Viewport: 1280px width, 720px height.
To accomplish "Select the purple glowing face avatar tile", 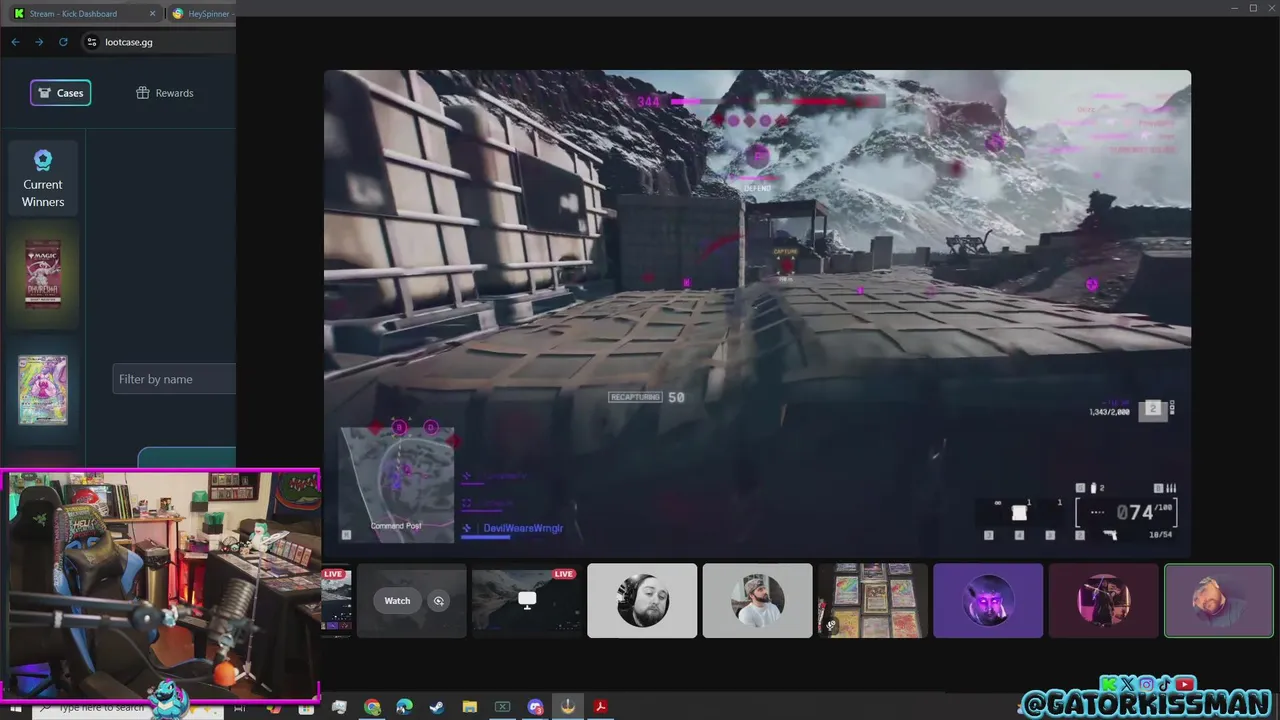I will [988, 600].
